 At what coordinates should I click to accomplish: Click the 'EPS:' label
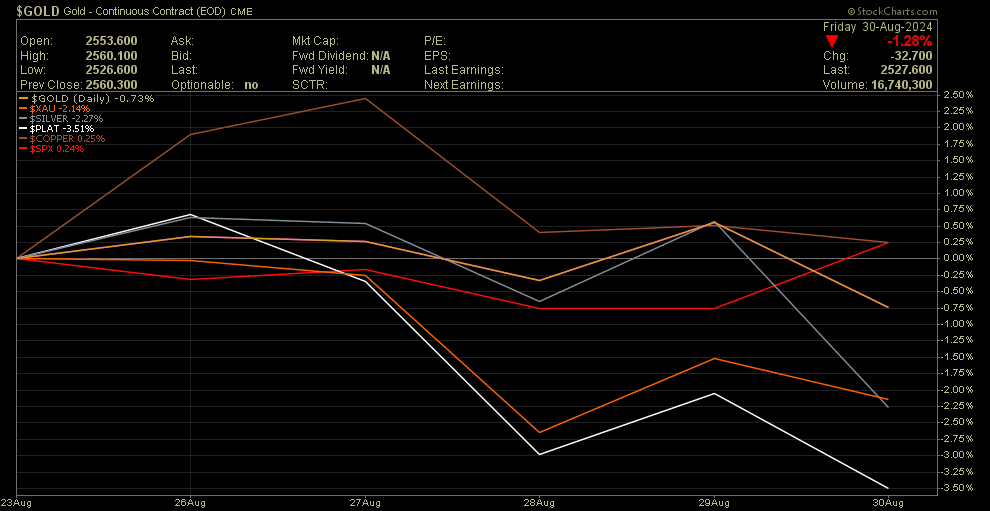tap(437, 56)
